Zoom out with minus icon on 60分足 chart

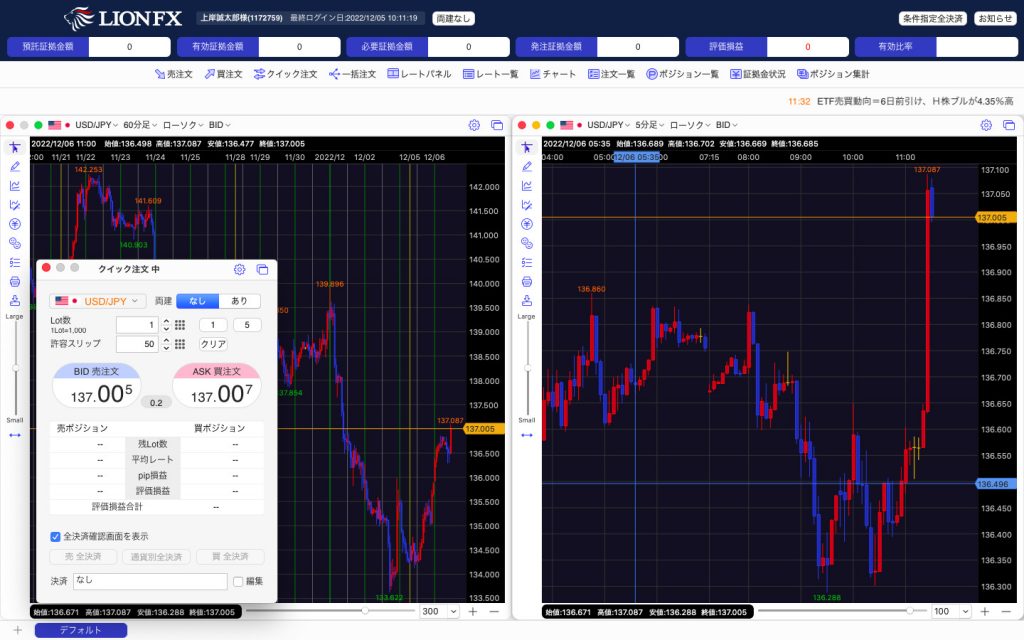[494, 611]
